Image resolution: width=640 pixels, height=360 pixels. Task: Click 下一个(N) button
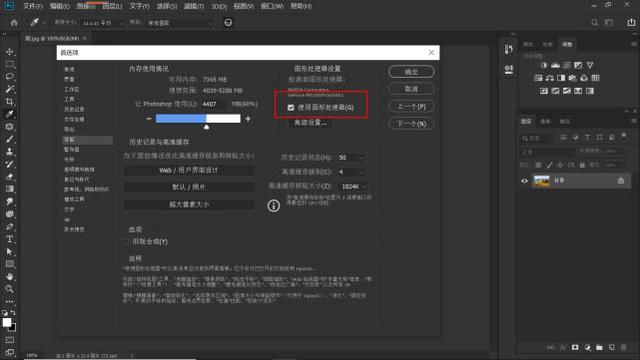(x=411, y=124)
